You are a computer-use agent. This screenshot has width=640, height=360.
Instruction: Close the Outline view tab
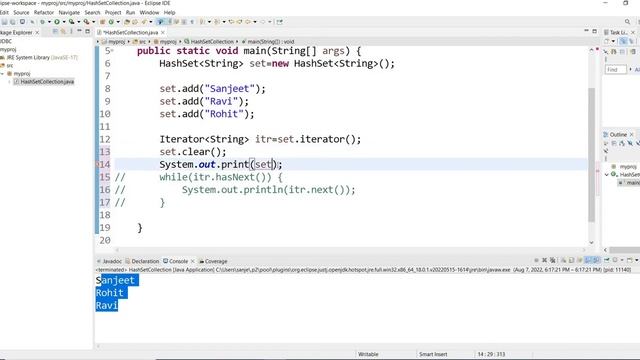point(632,134)
